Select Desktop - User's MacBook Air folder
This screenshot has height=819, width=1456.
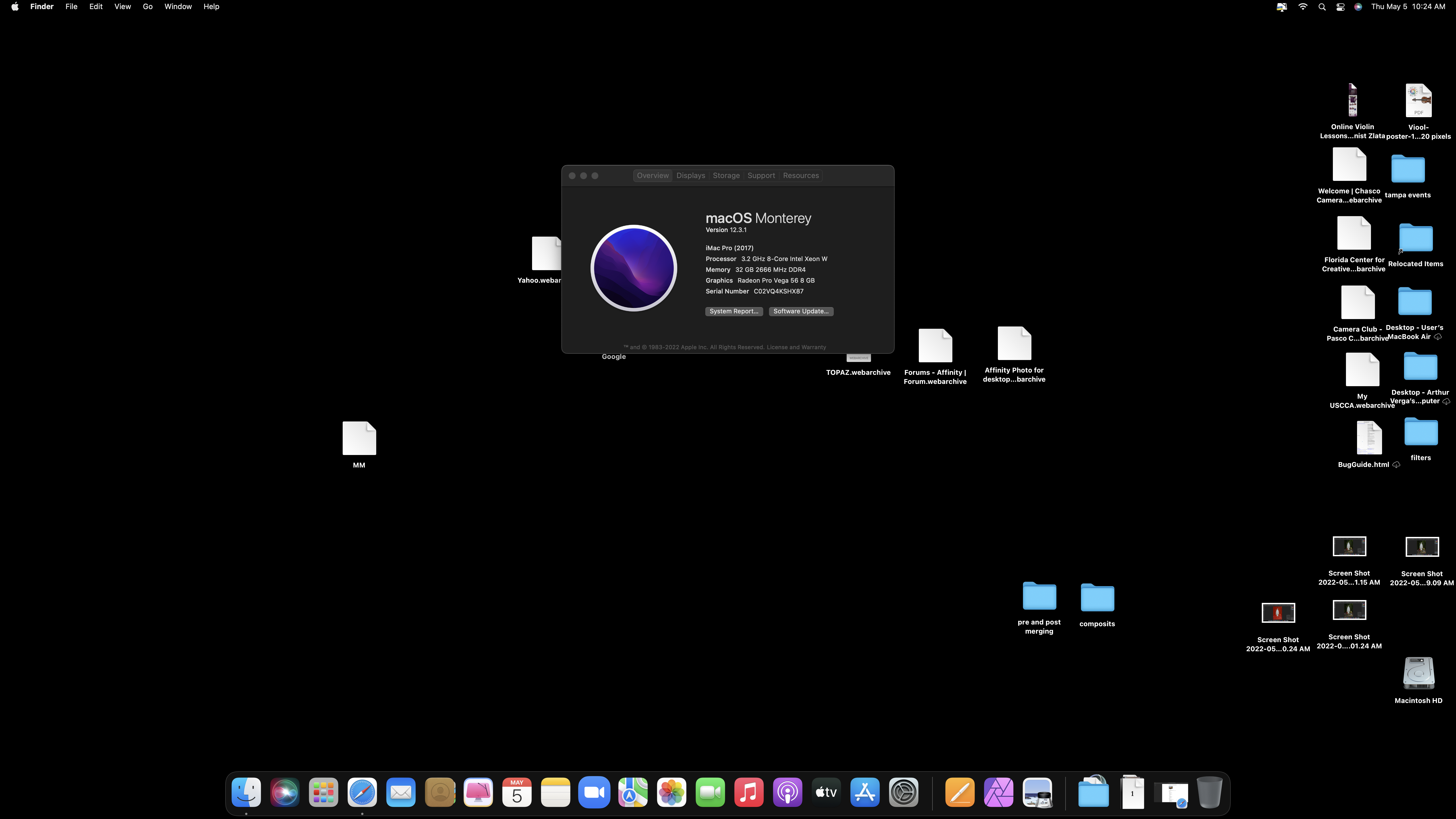[1414, 301]
